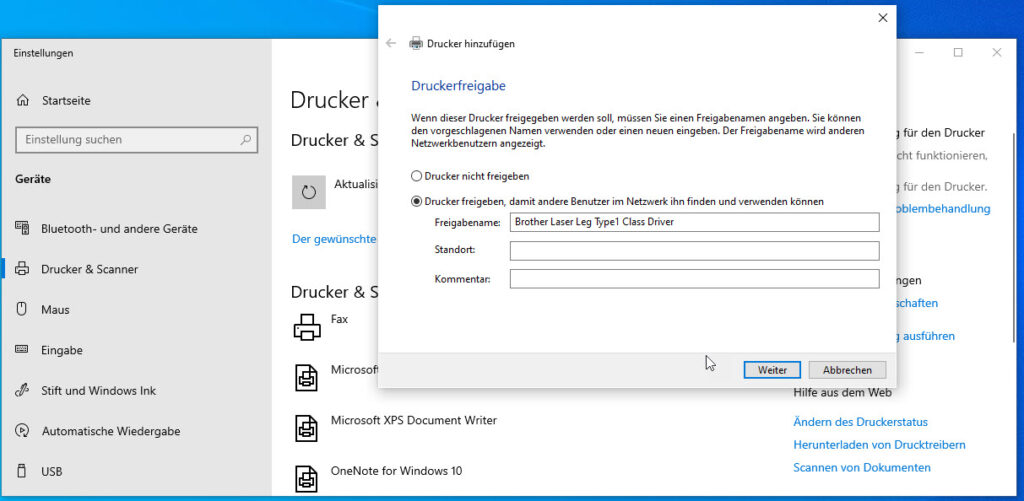1024x501 pixels.
Task: Open 'Scannen von Dokumenten' link
Action: pos(861,468)
